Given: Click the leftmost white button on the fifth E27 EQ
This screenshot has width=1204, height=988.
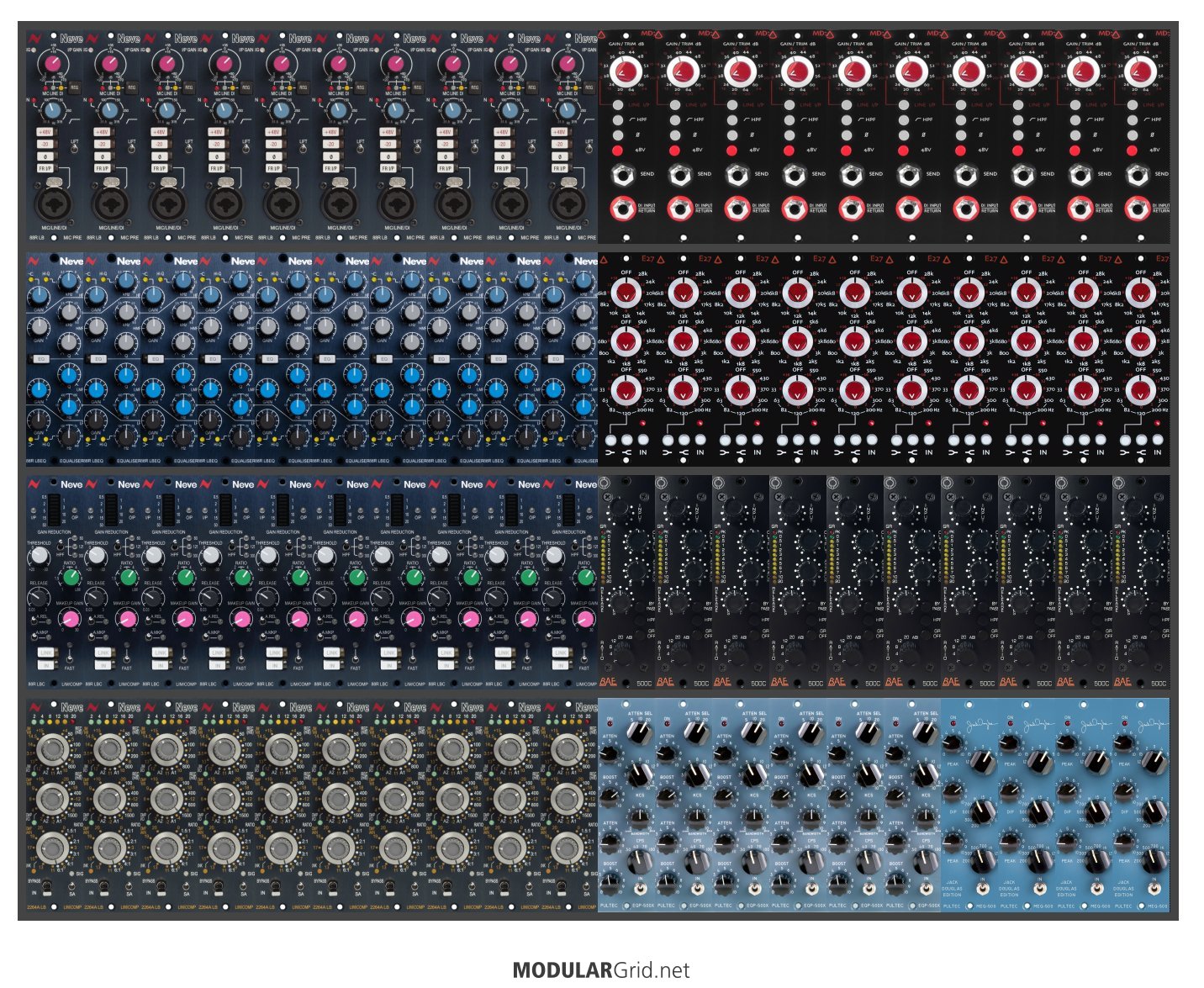Looking at the screenshot, I should (839, 440).
